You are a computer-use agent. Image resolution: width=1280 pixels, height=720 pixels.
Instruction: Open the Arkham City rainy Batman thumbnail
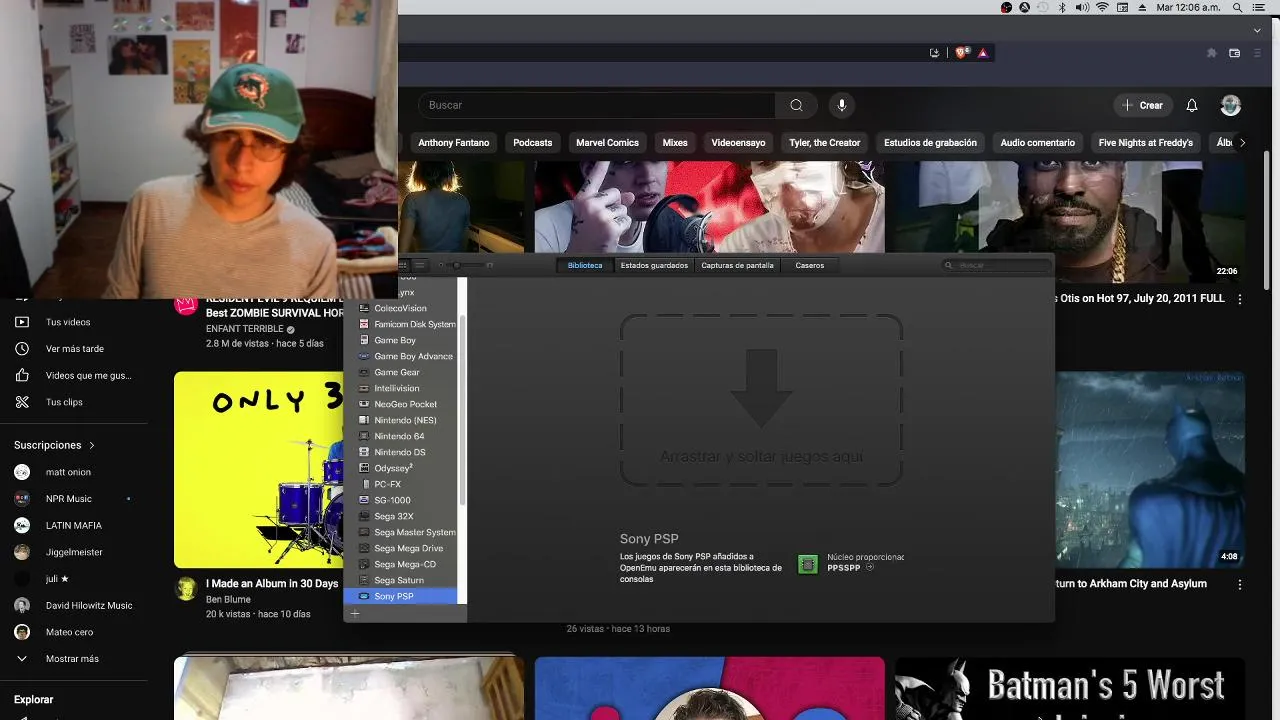1150,470
